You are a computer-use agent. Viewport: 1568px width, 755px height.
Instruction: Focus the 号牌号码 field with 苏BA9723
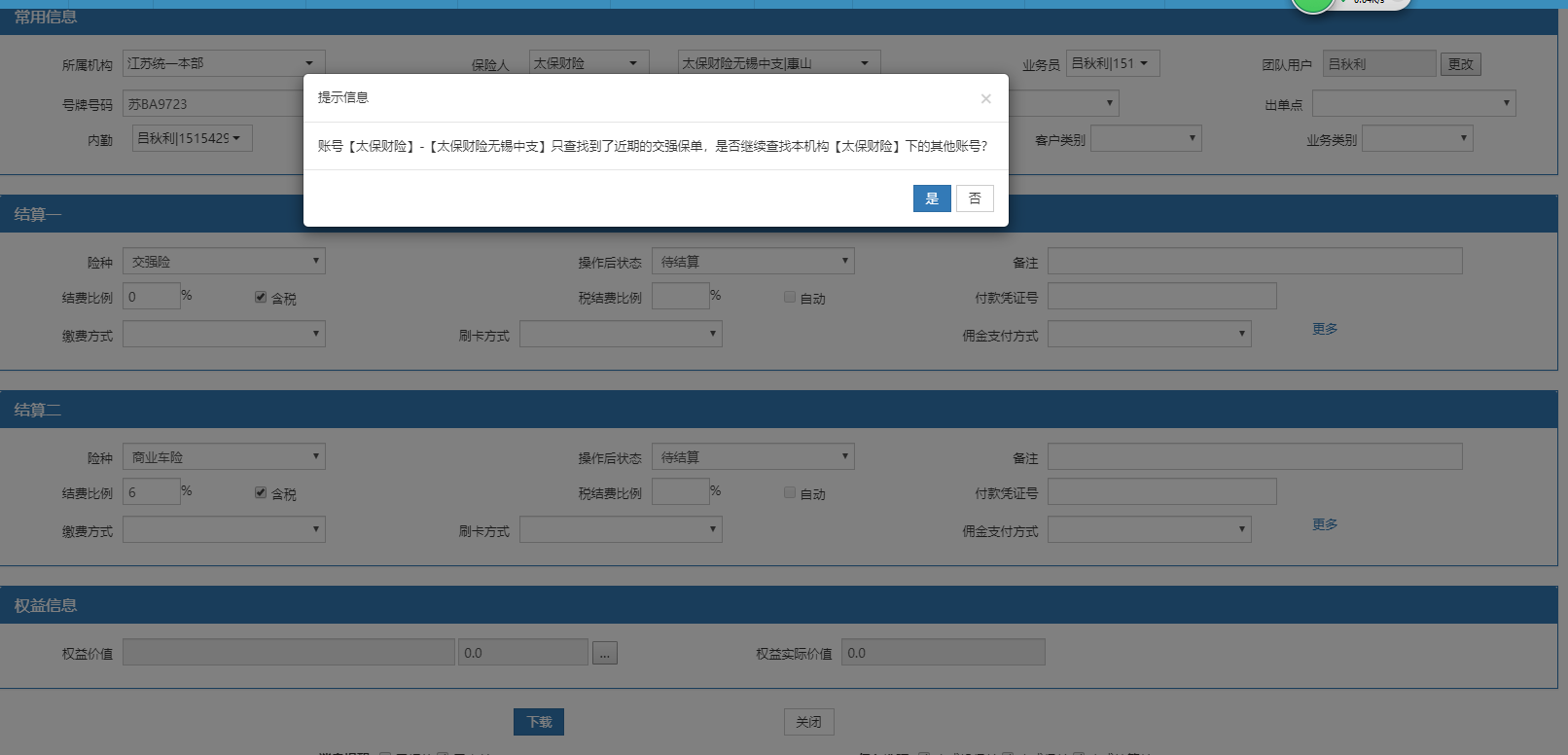tap(214, 104)
